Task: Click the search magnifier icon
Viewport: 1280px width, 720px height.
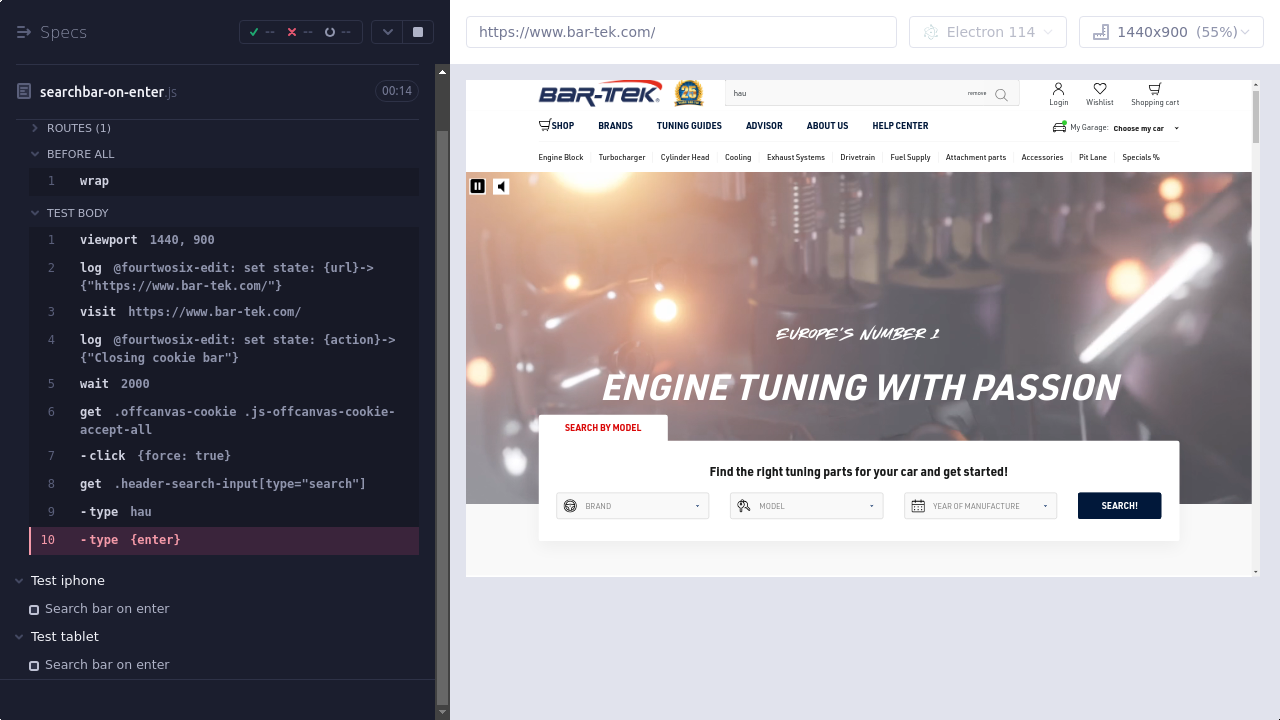Action: pyautogui.click(x=1001, y=95)
